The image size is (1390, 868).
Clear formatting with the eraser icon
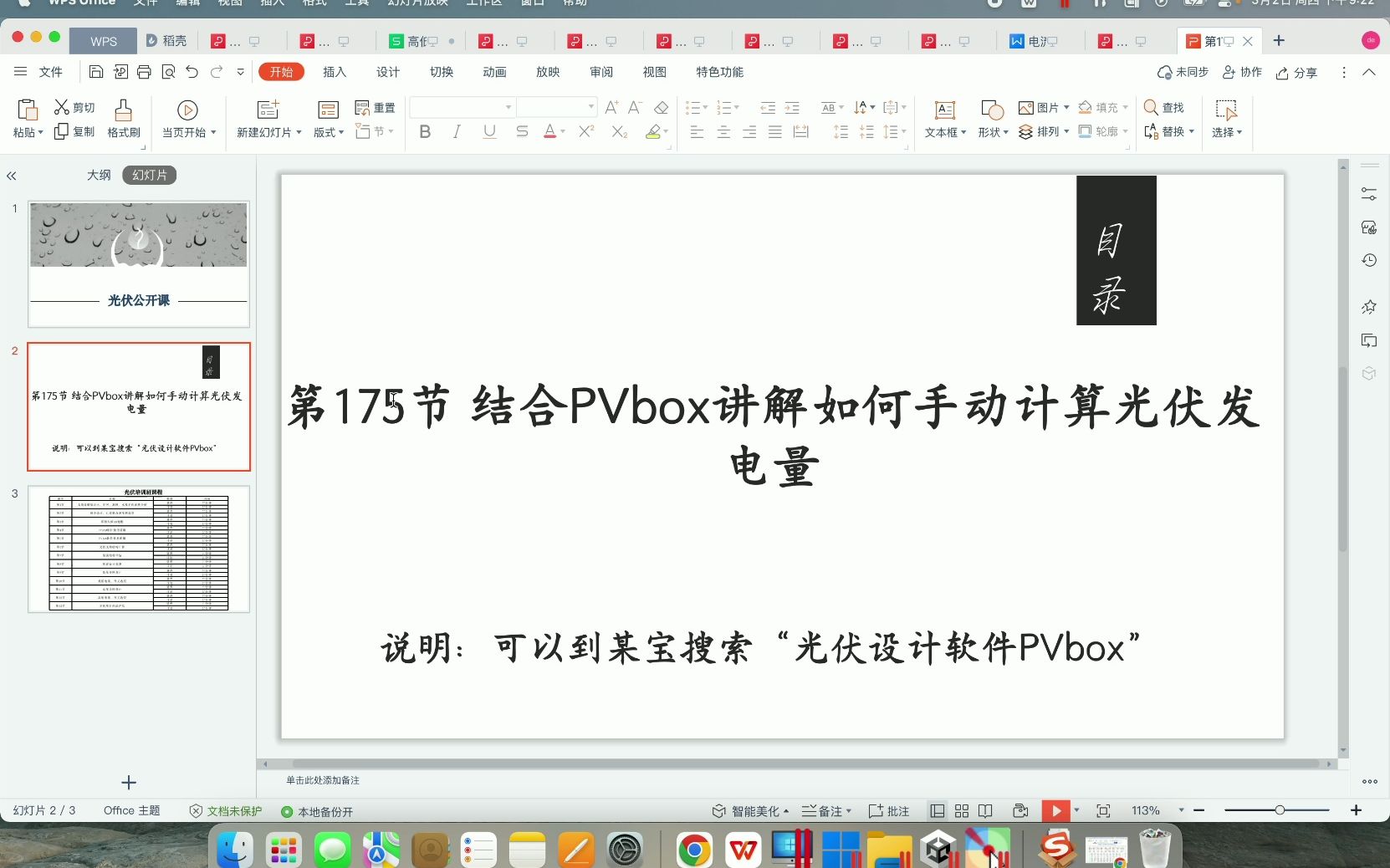661,107
